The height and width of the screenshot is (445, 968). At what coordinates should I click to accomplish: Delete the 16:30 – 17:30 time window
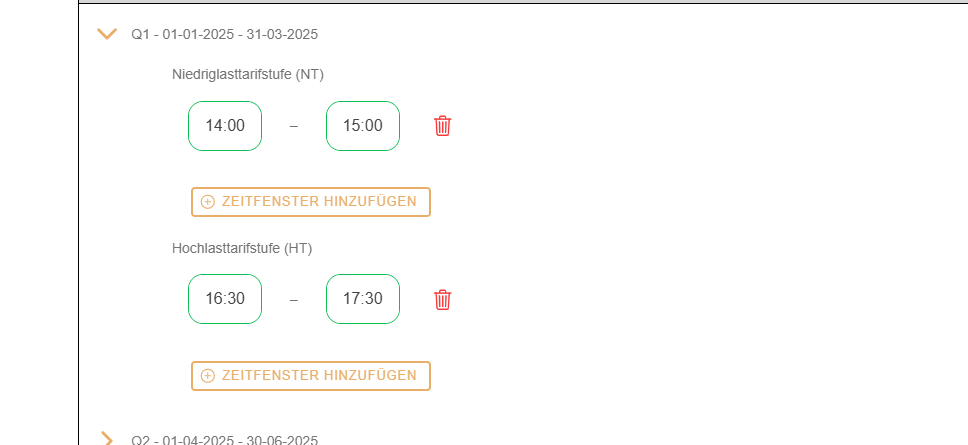(443, 299)
